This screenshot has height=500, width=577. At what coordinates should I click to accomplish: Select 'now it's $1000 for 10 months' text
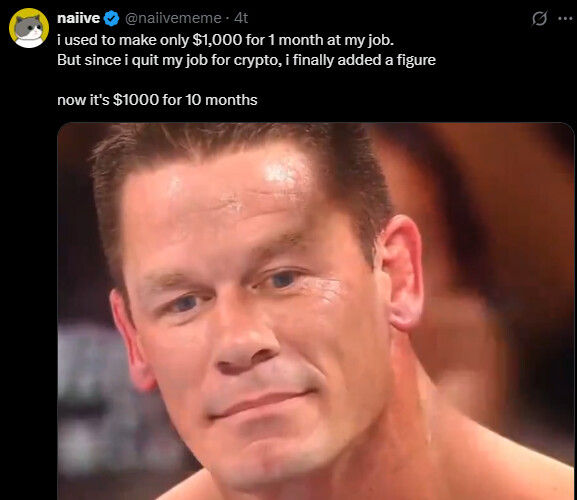point(157,100)
